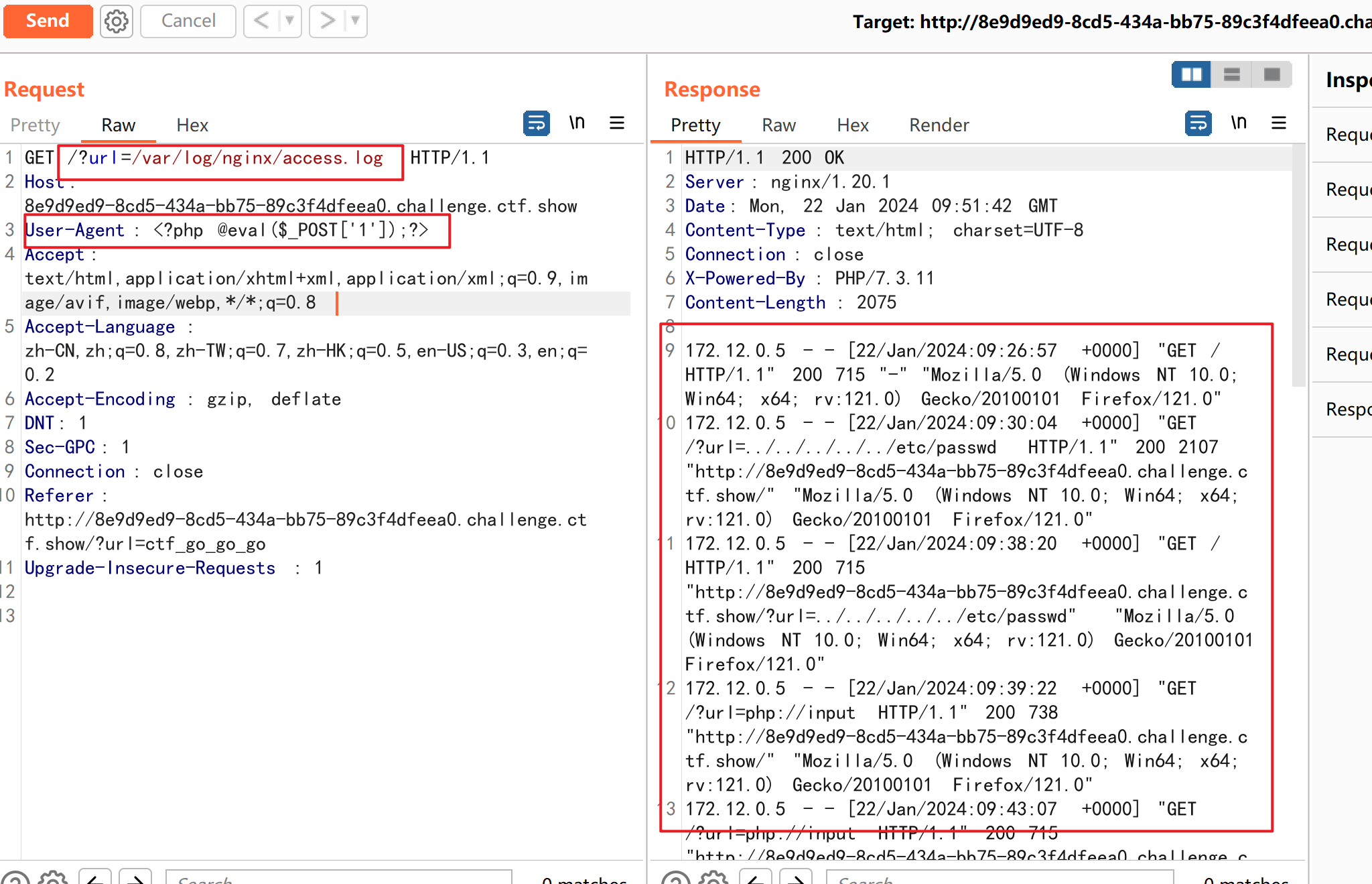The image size is (1372, 884).
Task: Toggle non-printable characters in Request panel
Action: [x=577, y=123]
